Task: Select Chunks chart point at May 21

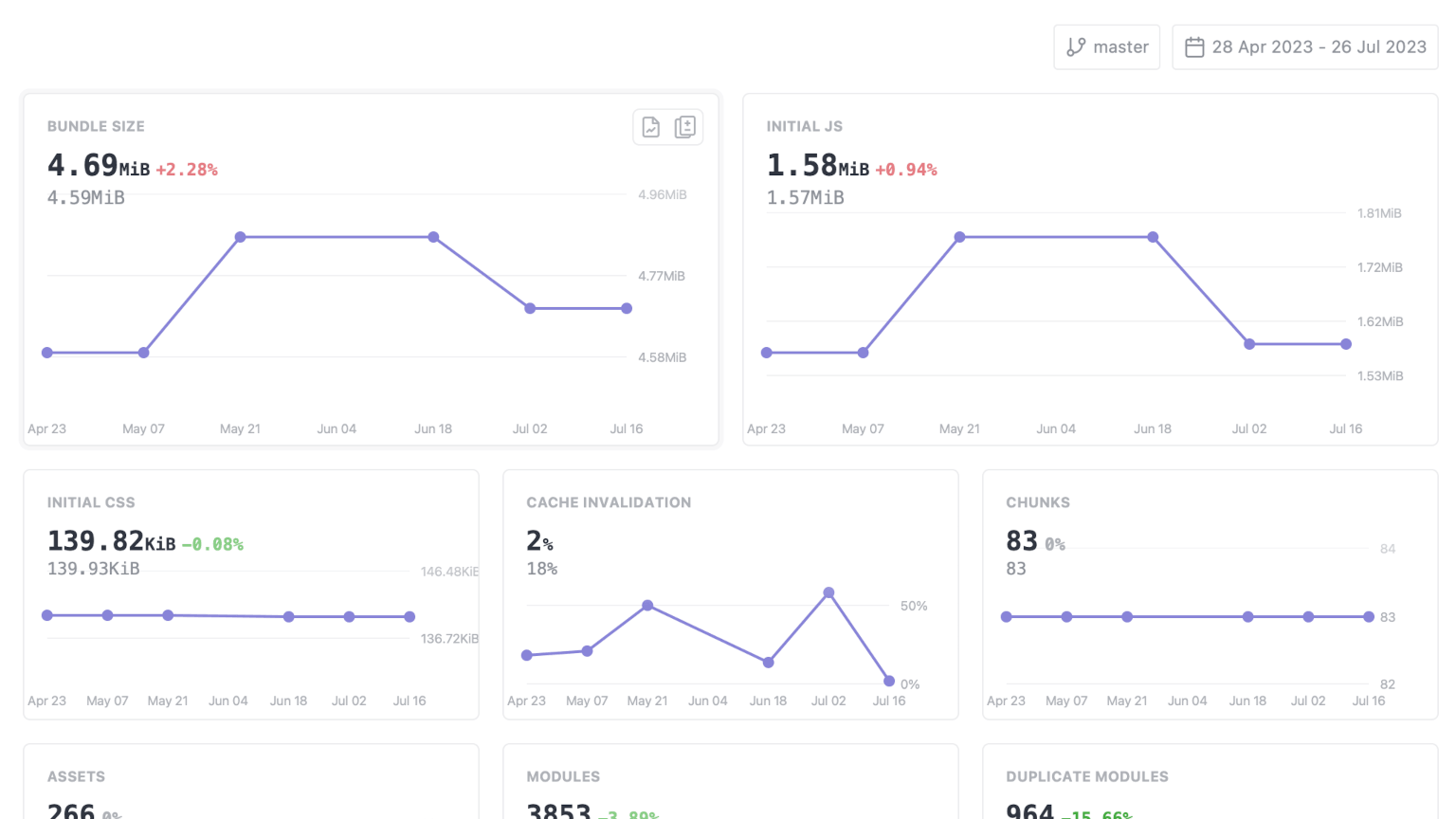Action: coord(1127,617)
